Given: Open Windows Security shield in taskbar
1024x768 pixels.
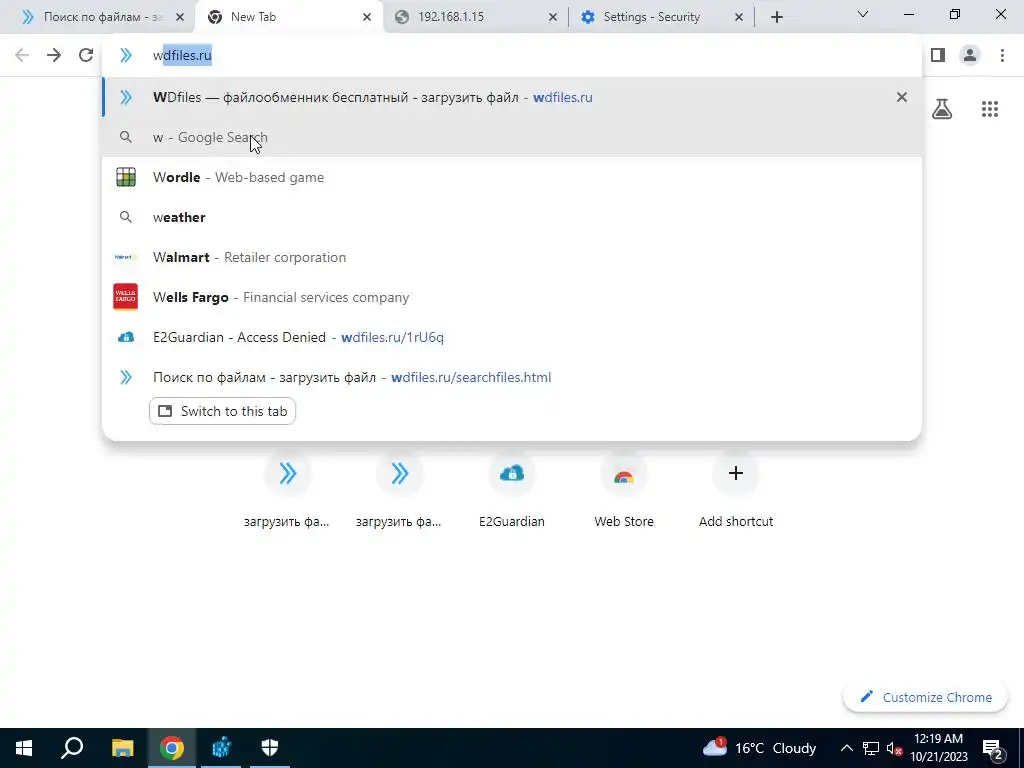Looking at the screenshot, I should pyautogui.click(x=270, y=748).
